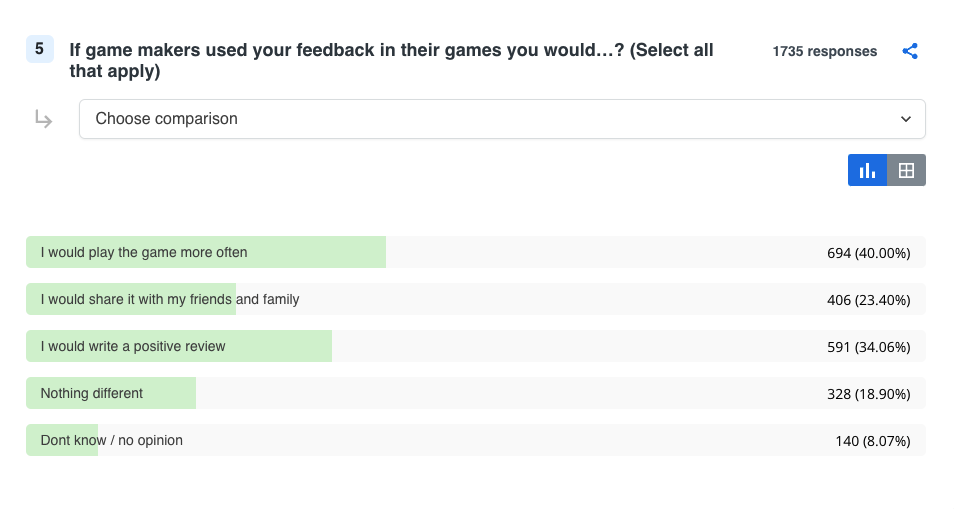Screen dimensions: 954x509
Task: Click the 1735 responses label
Action: point(824,52)
